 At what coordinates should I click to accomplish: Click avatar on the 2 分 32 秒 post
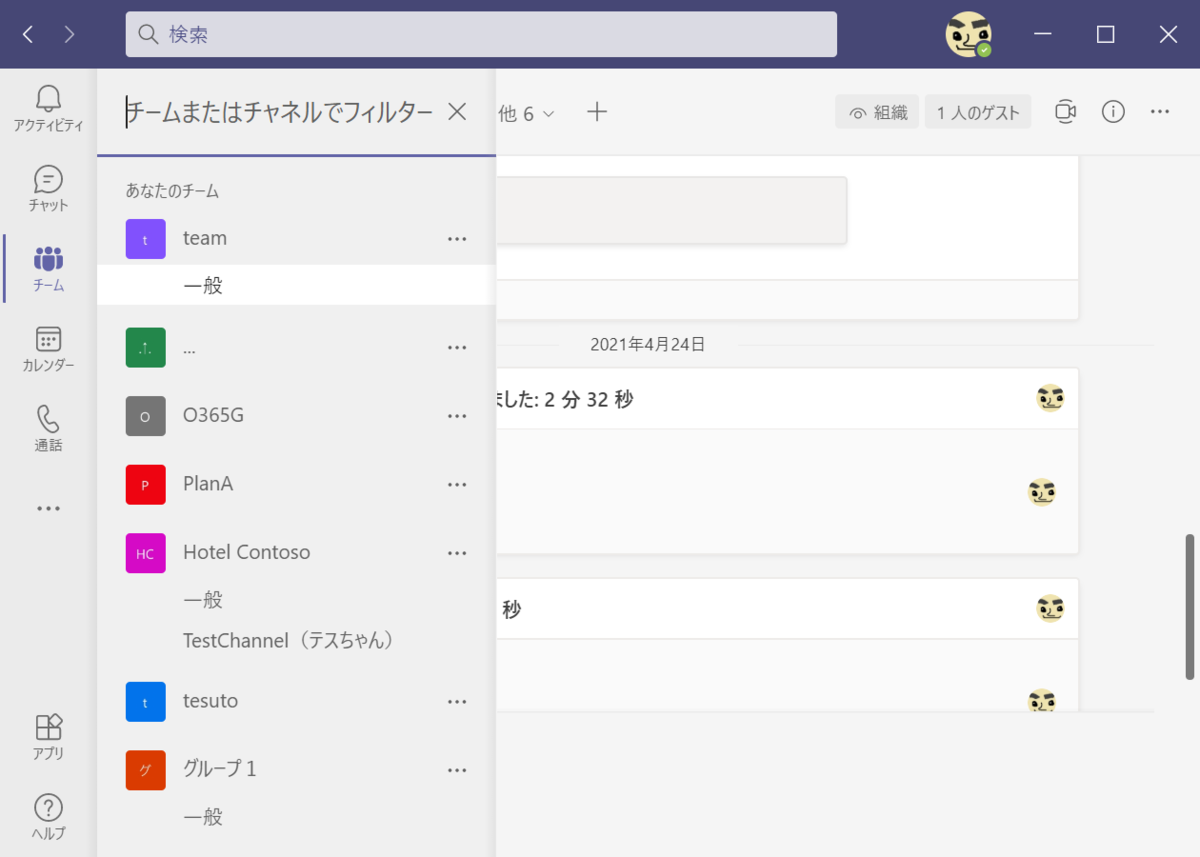click(x=1050, y=398)
